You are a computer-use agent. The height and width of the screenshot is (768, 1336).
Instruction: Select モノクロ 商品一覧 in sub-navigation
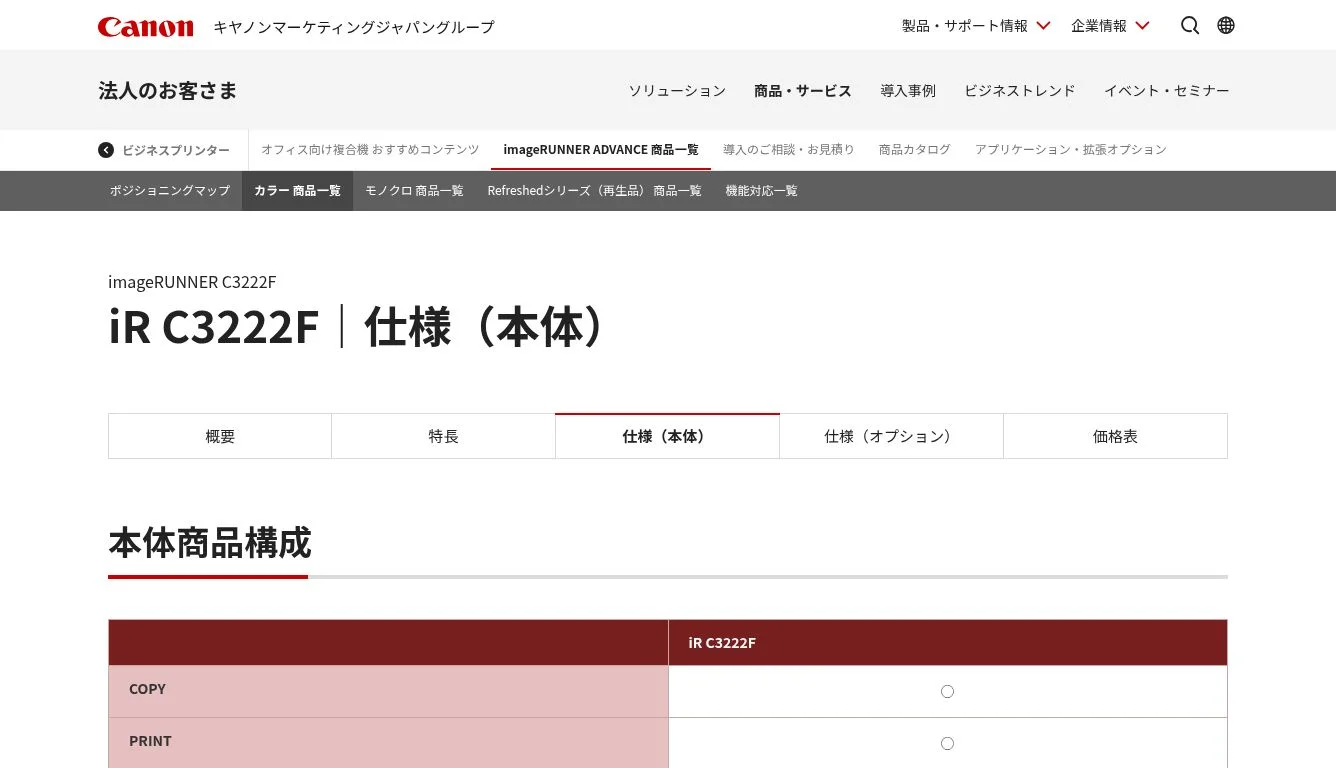414,191
